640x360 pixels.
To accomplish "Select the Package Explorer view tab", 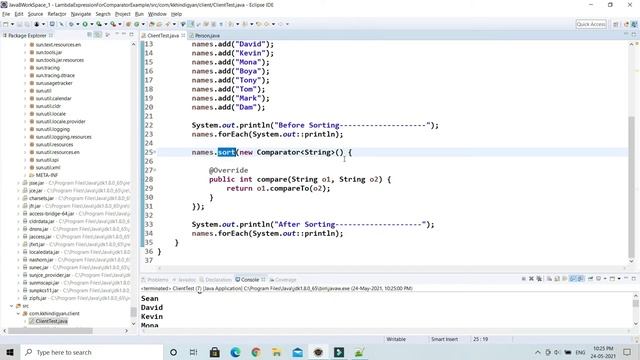I will pyautogui.click(x=27, y=36).
